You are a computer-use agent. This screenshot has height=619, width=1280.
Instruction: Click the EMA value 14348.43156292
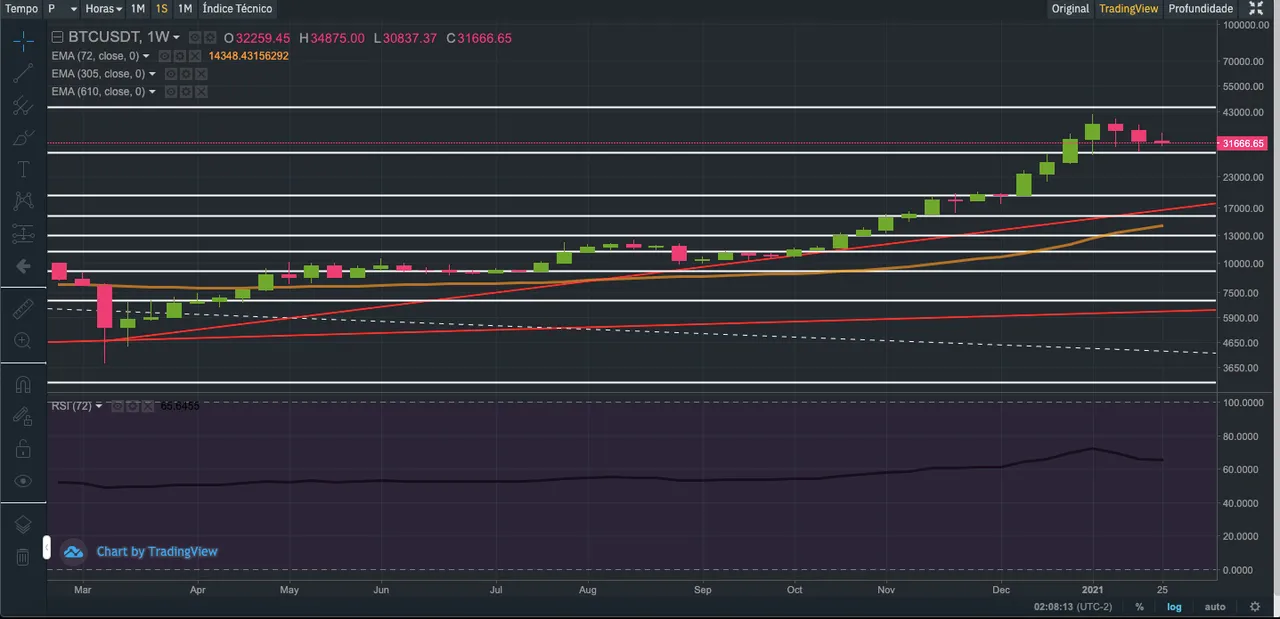pyautogui.click(x=249, y=56)
